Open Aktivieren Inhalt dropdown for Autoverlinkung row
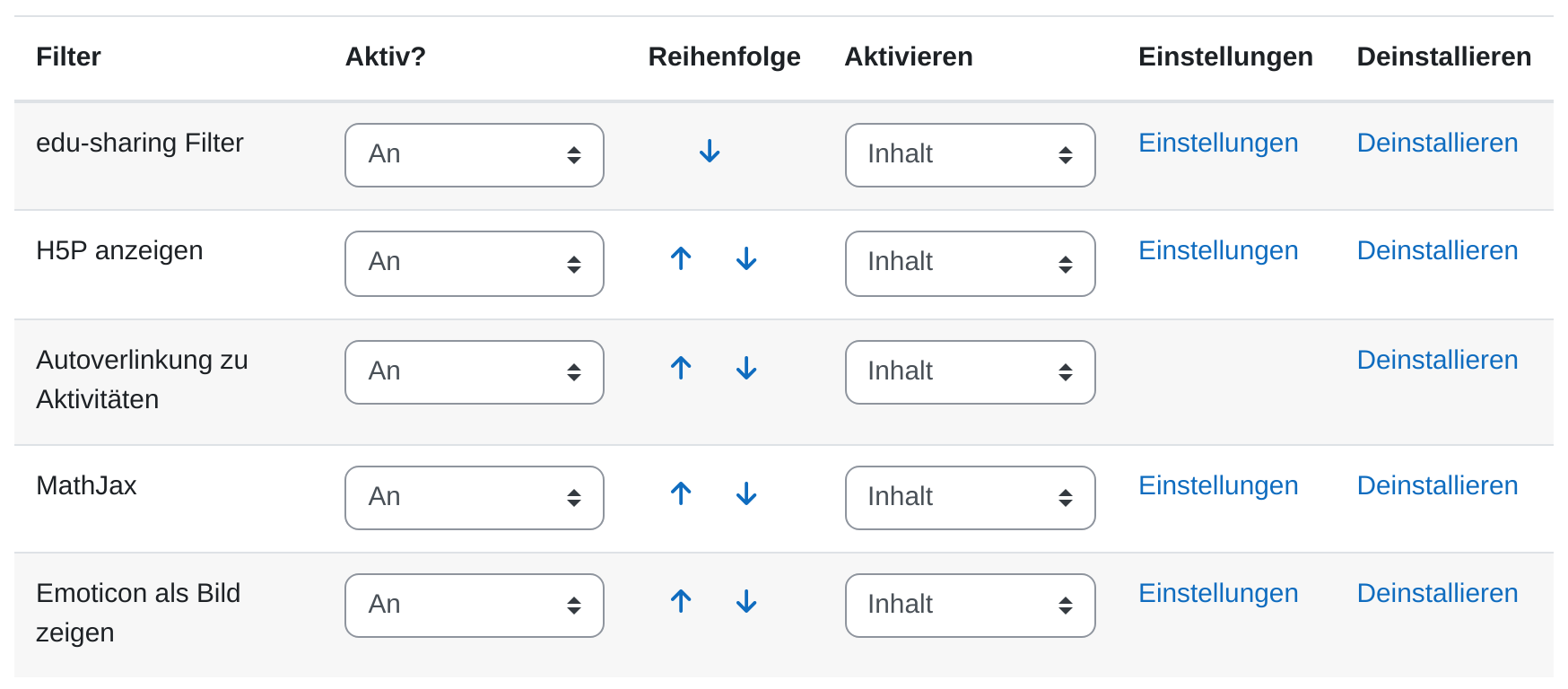 pos(971,372)
